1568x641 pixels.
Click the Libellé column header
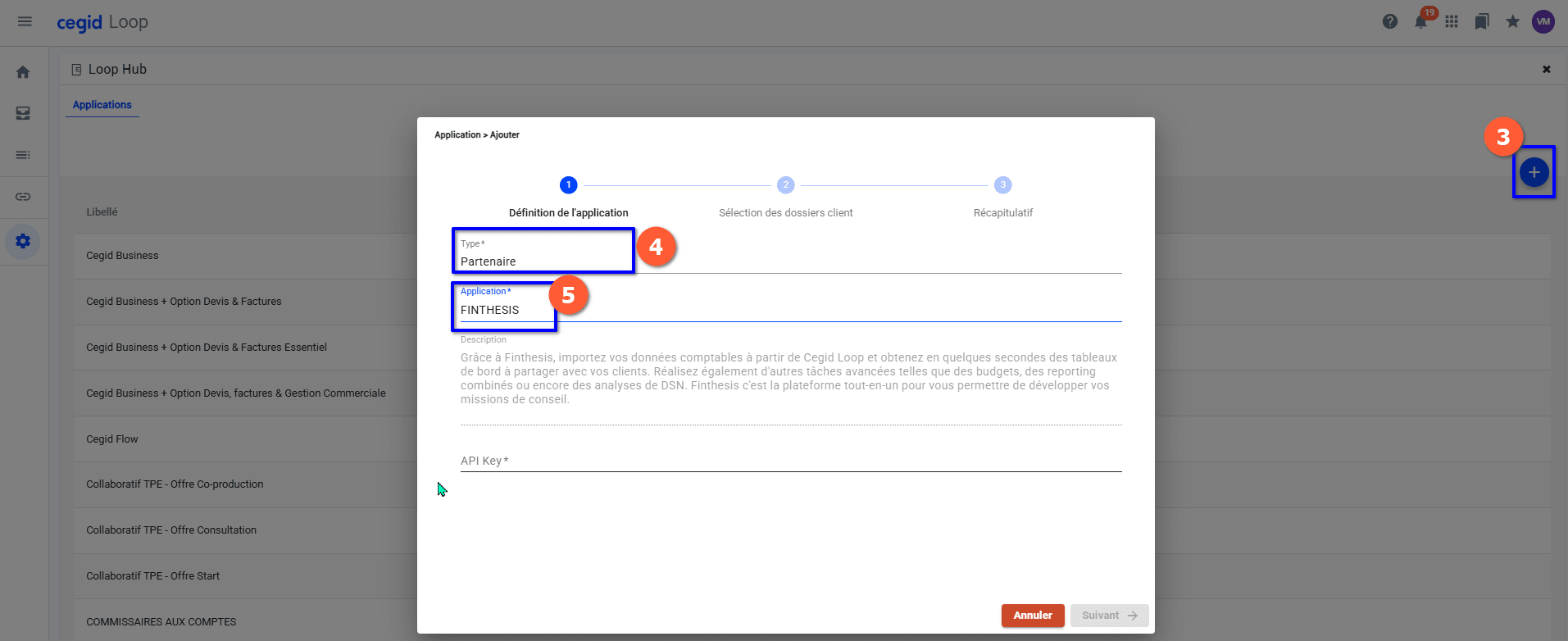[x=102, y=211]
